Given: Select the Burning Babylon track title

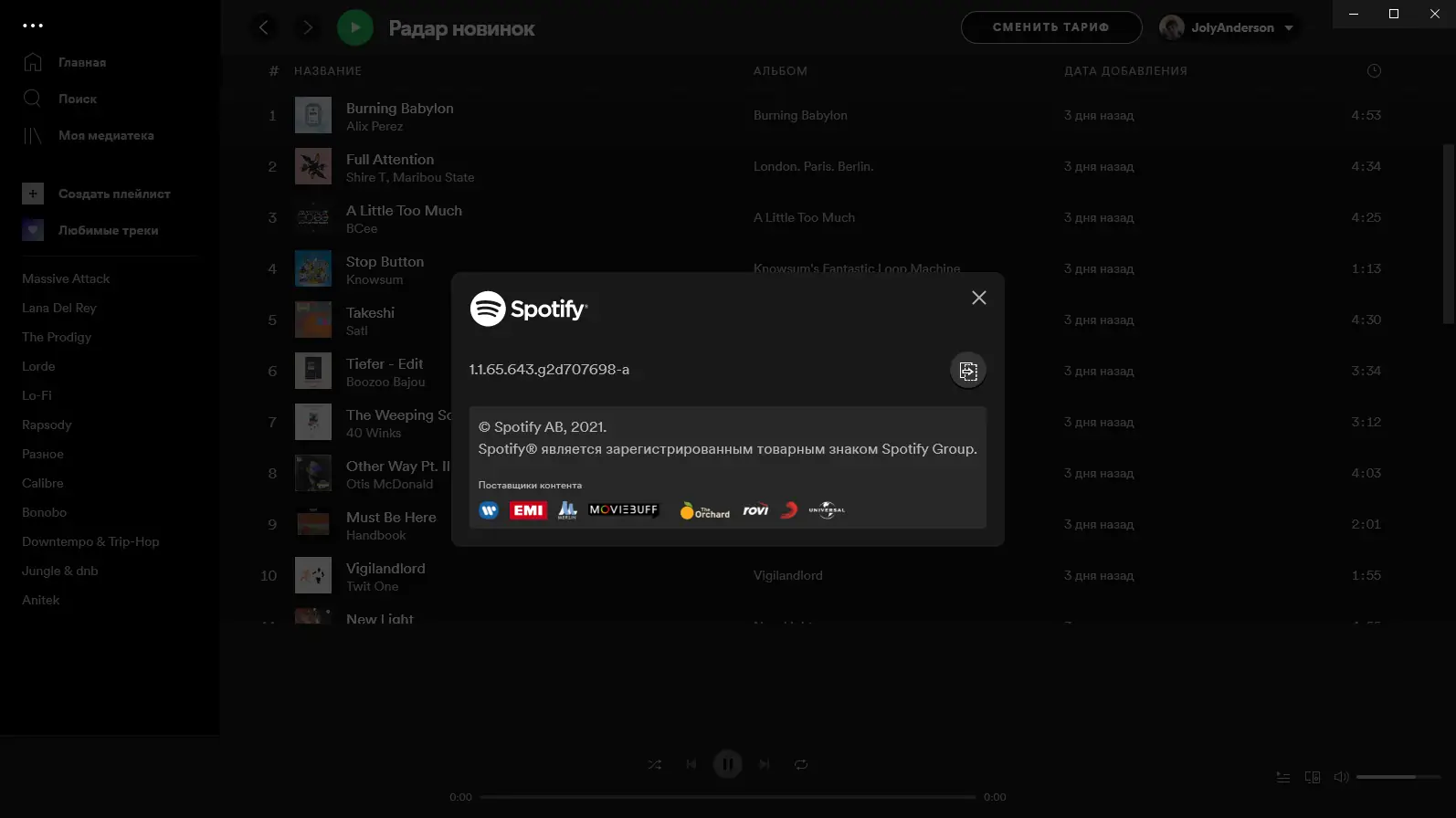Looking at the screenshot, I should point(399,108).
